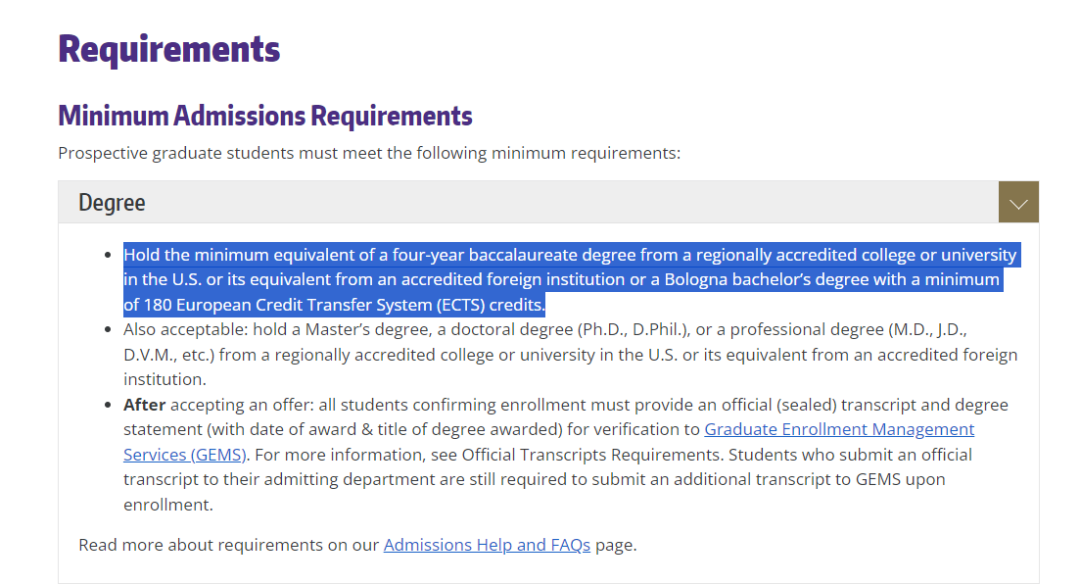Open the Admissions Help and FAQs link
The height and width of the screenshot is (584, 1080).
pyautogui.click(x=487, y=545)
